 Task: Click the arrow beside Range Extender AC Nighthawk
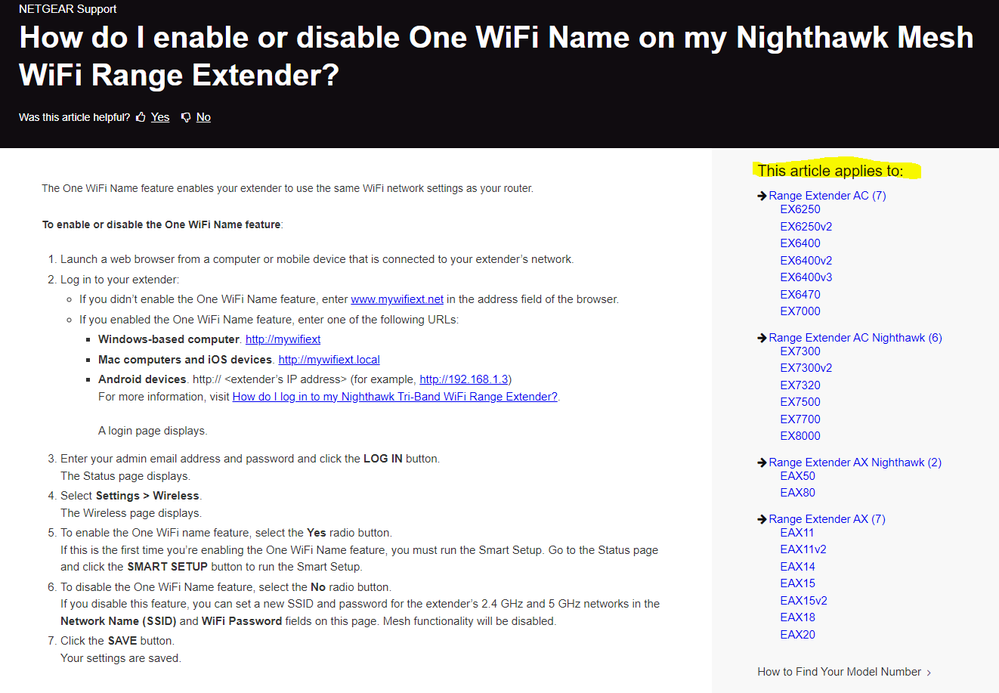(x=762, y=338)
